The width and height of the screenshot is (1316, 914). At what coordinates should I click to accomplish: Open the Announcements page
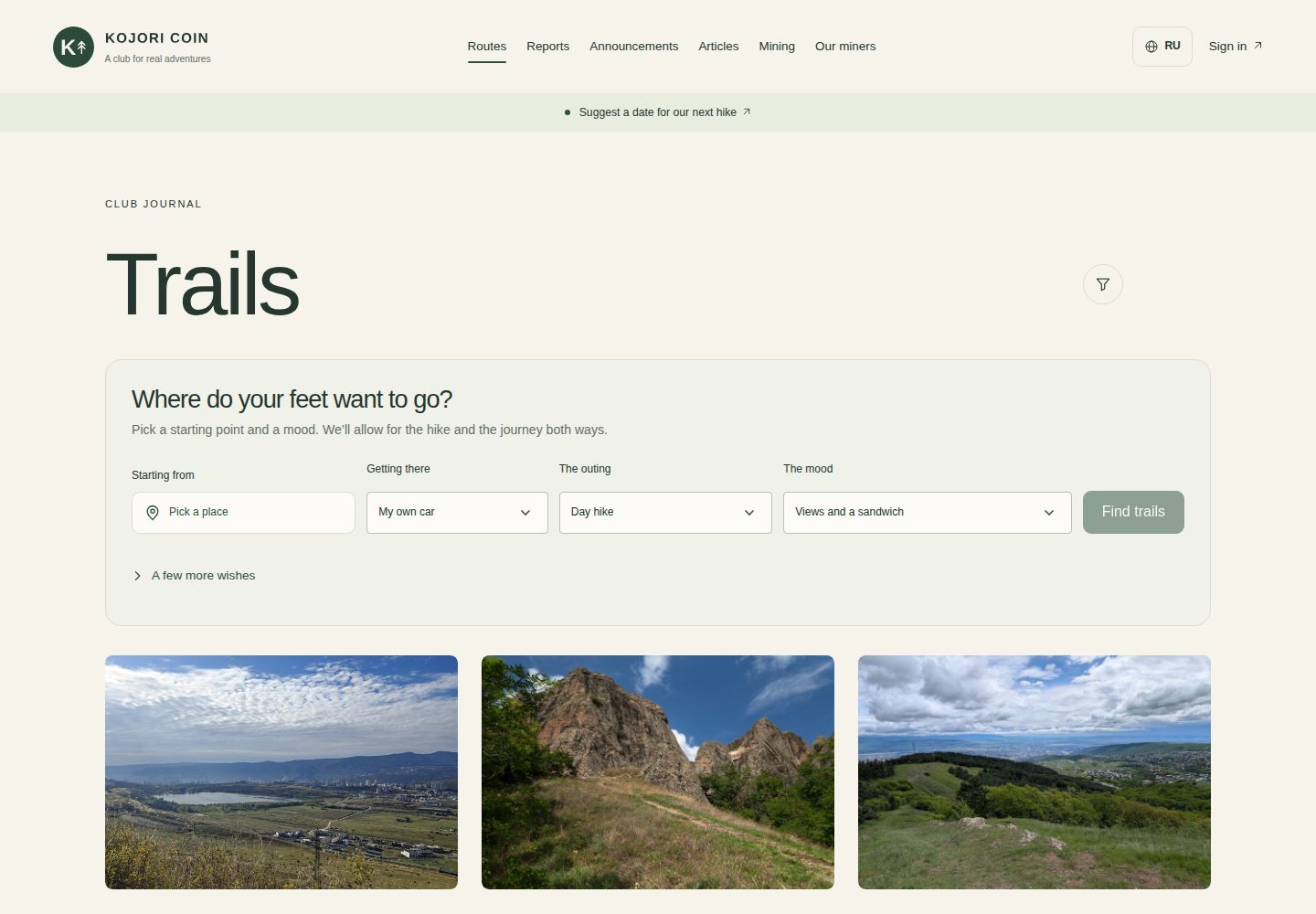(634, 47)
